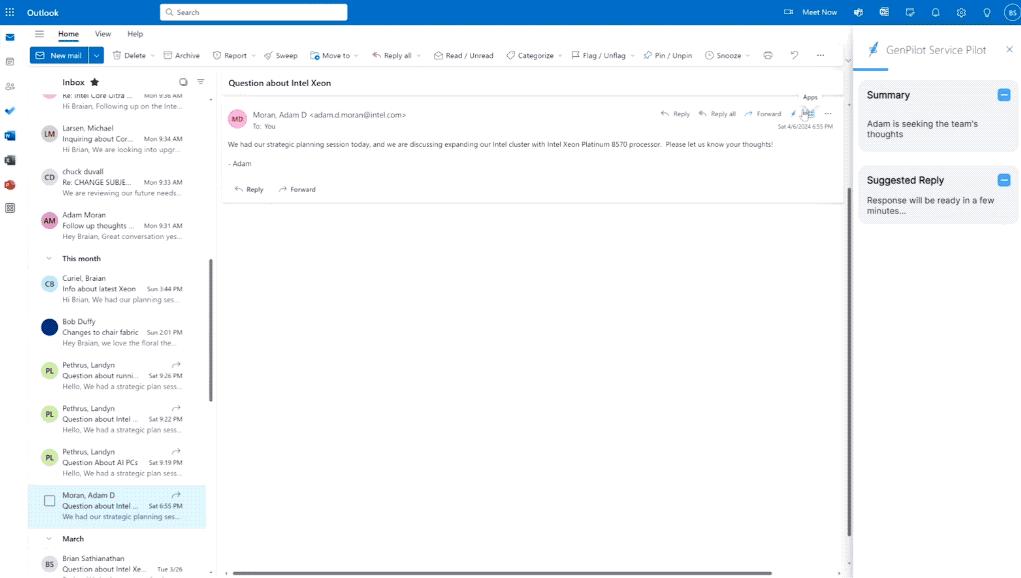Open the Move to dropdown arrow
Screen dimensions: 1021x578
coord(356,56)
